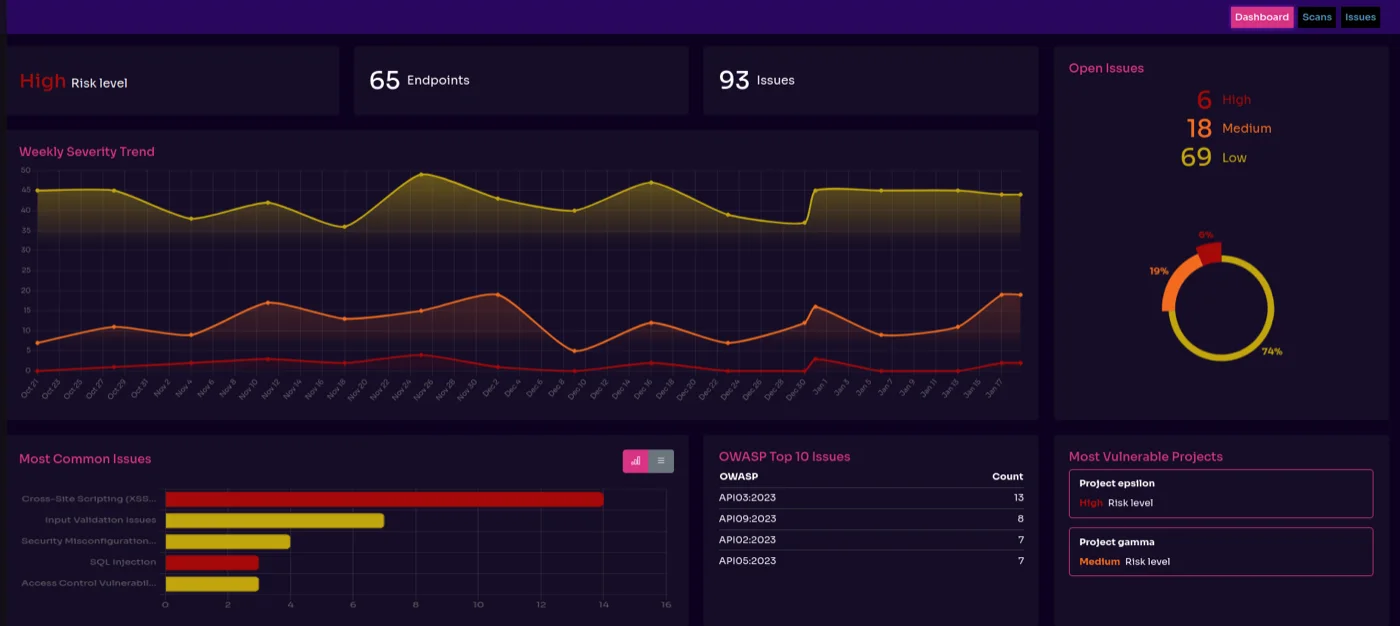Viewport: 1400px width, 626px height.
Task: Select the API03:2023 row in OWASP table
Action: coord(870,497)
